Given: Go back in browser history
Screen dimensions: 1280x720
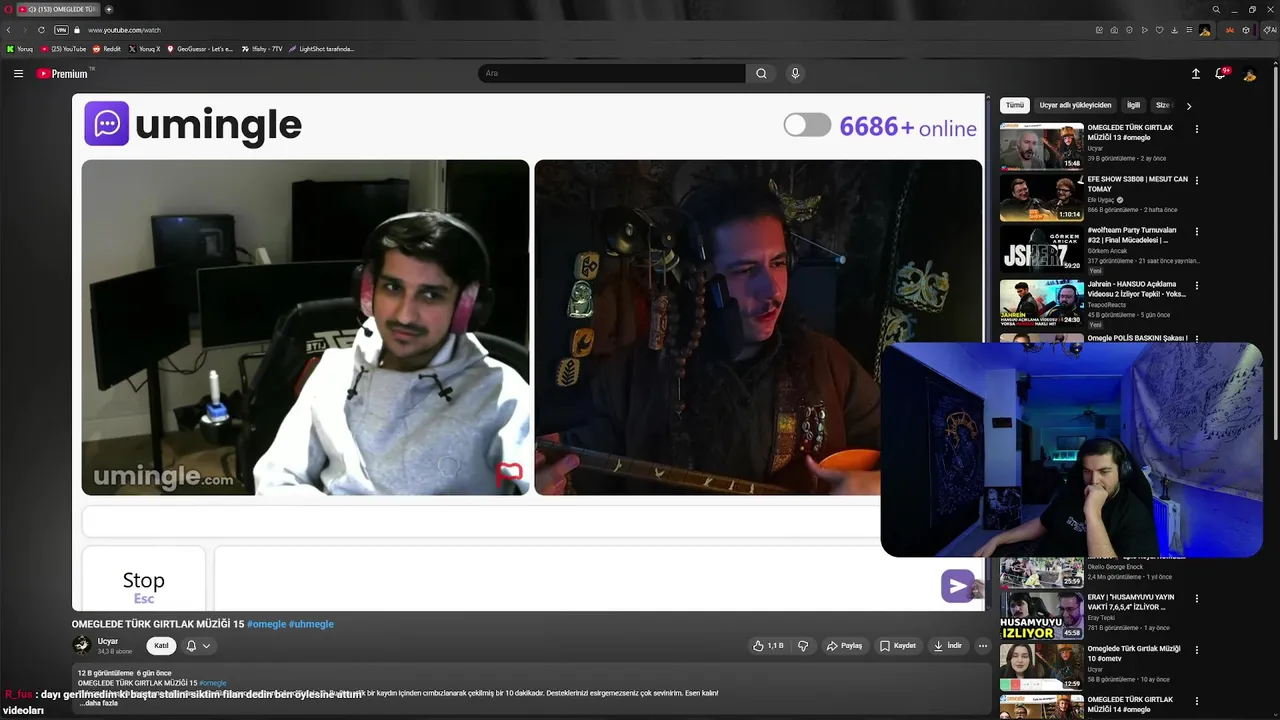Looking at the screenshot, I should click(x=9, y=30).
